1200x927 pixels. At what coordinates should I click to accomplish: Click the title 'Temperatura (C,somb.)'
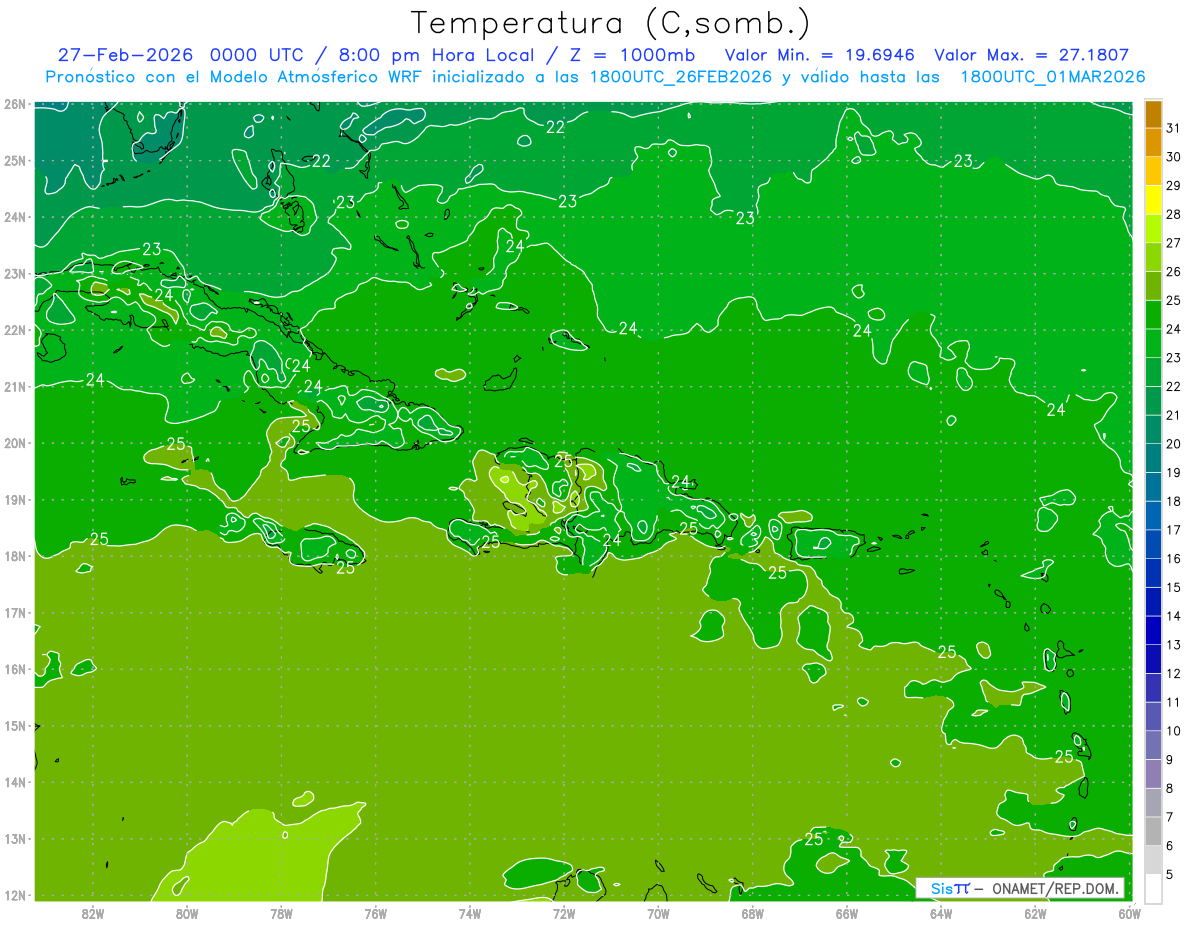click(610, 23)
